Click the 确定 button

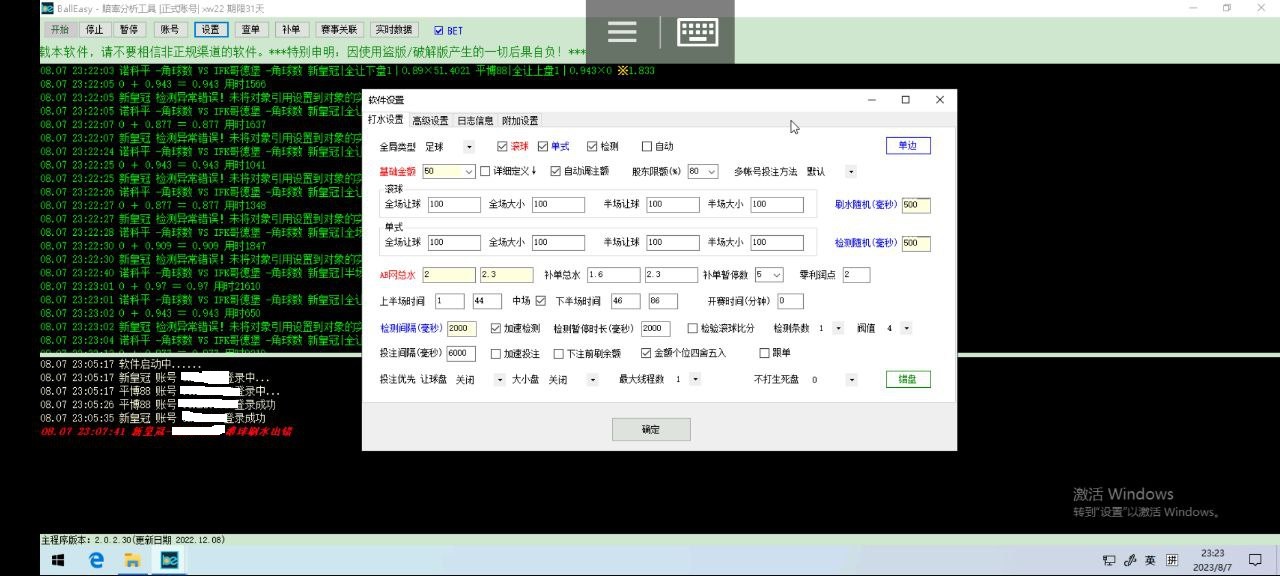point(651,429)
